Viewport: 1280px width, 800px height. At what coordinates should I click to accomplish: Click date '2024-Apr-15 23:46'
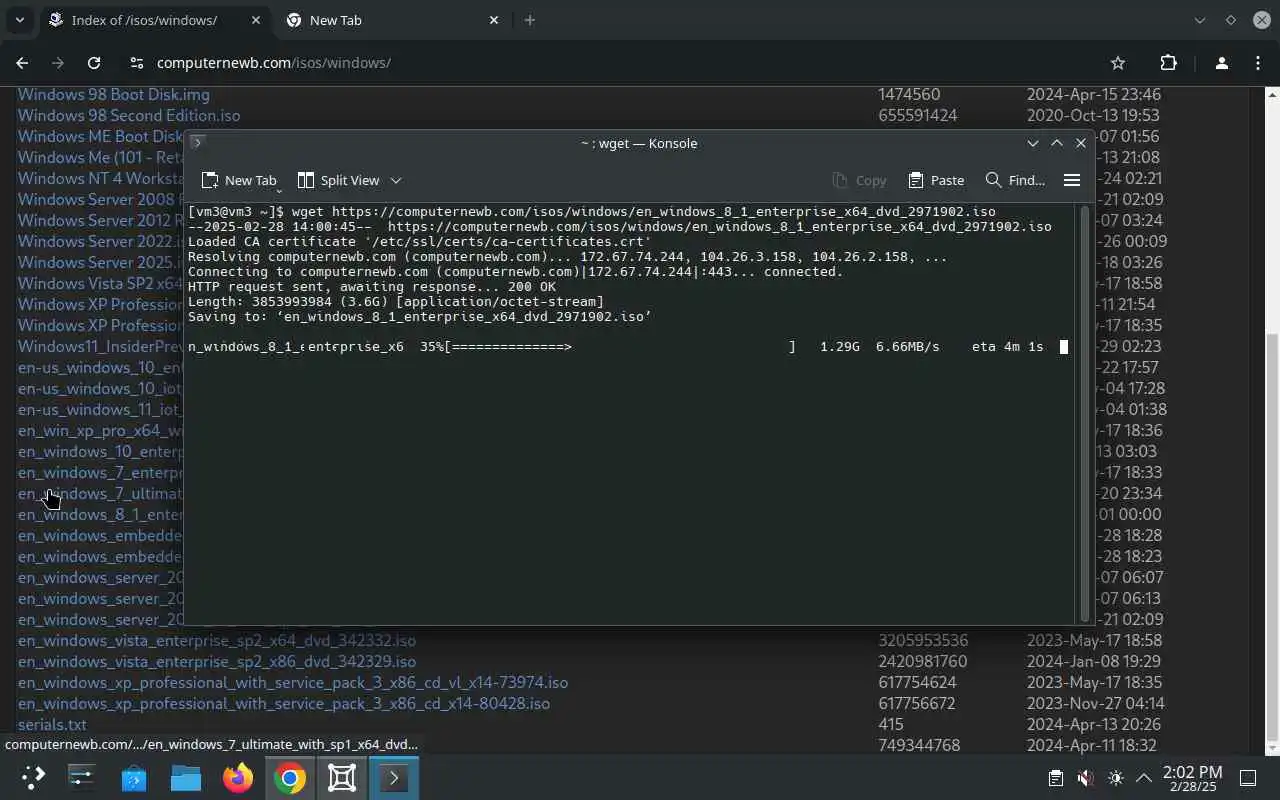point(1094,94)
